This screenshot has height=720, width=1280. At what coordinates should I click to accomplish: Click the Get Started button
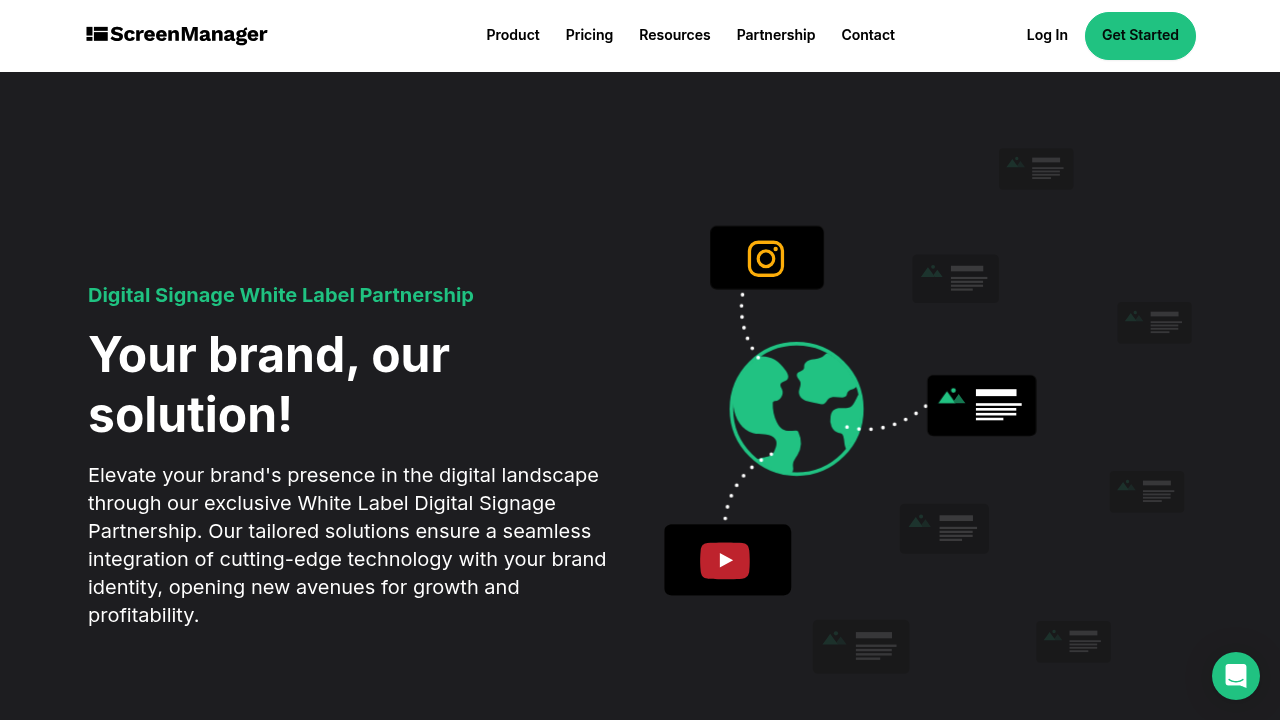pos(1140,36)
